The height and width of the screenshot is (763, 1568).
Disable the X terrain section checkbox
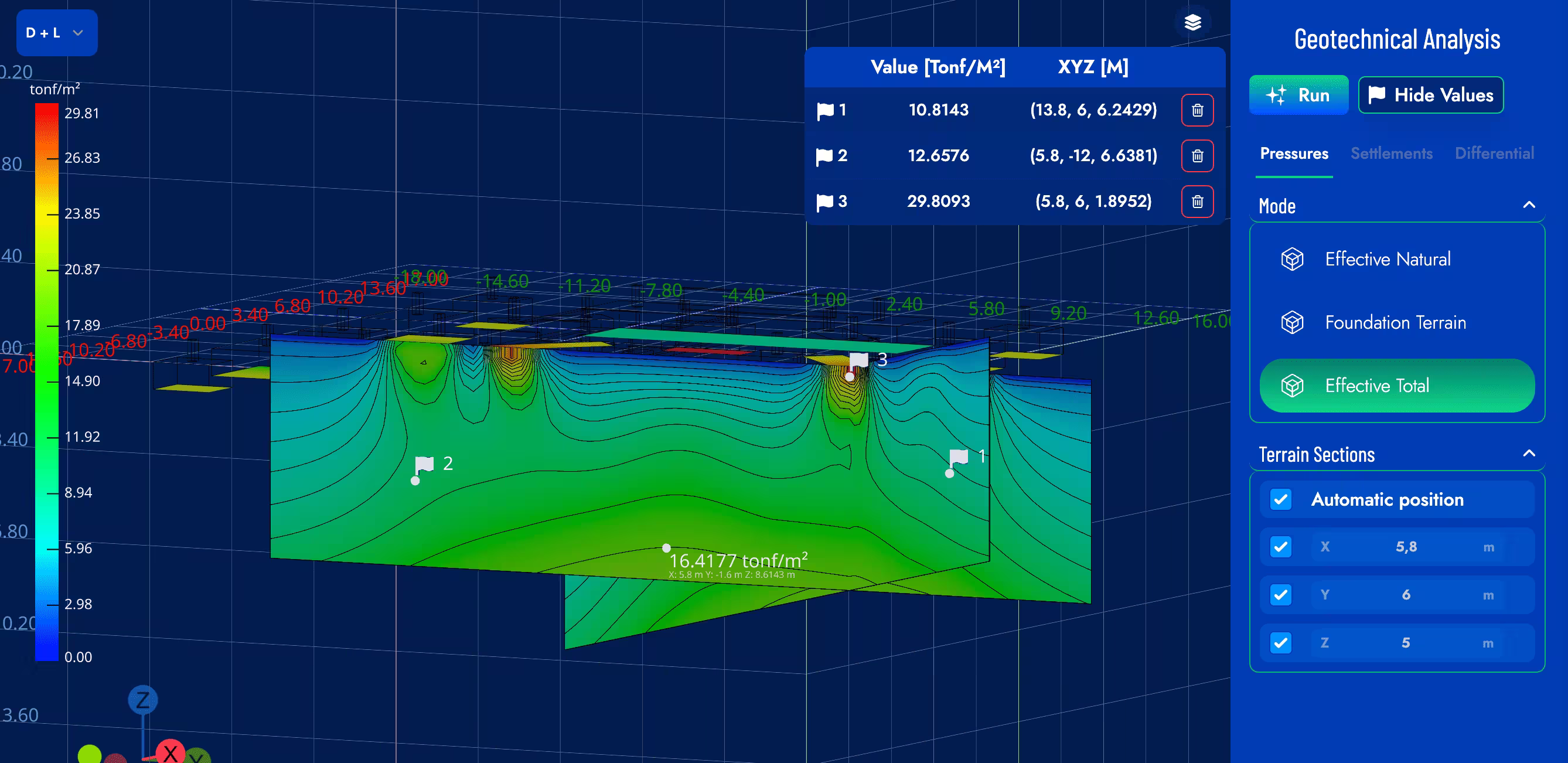1281,547
